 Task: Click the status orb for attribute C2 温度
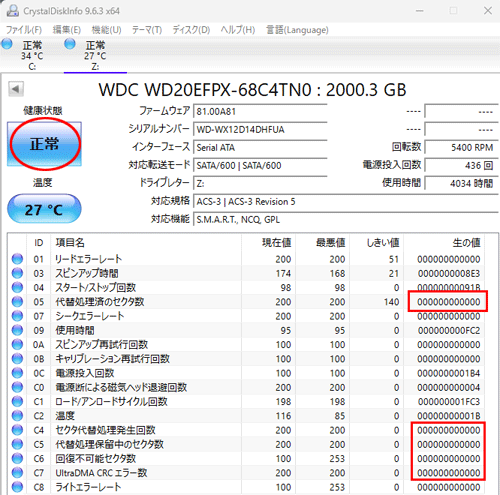[17, 416]
